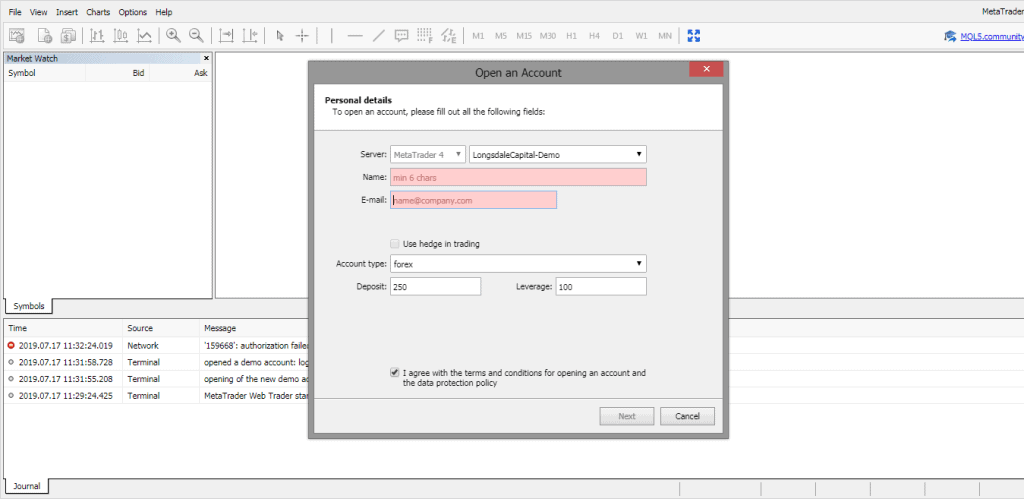Click the Zoom Out magnifier icon

196,36
